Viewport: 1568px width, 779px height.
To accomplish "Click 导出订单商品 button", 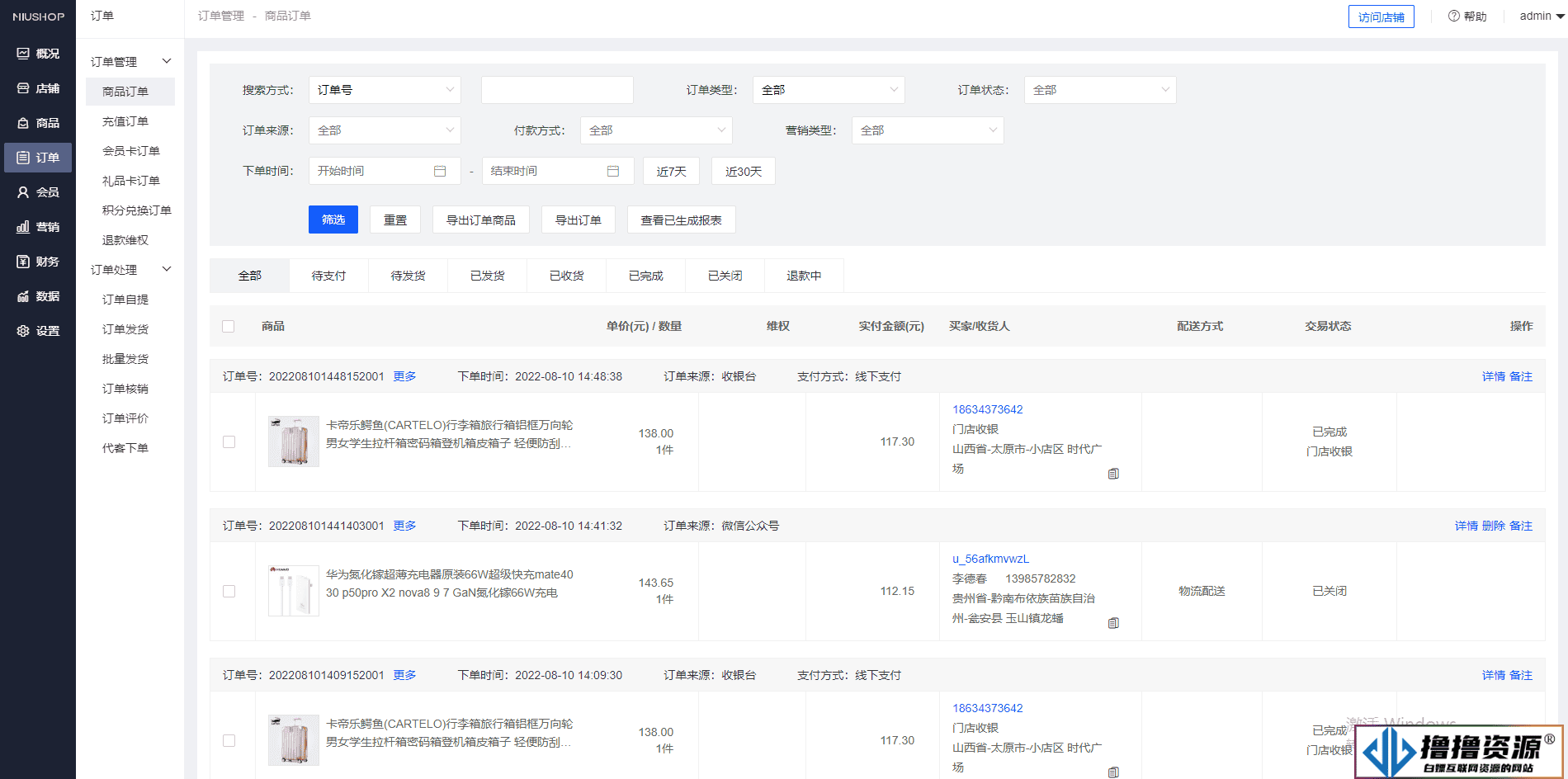I will 481,220.
